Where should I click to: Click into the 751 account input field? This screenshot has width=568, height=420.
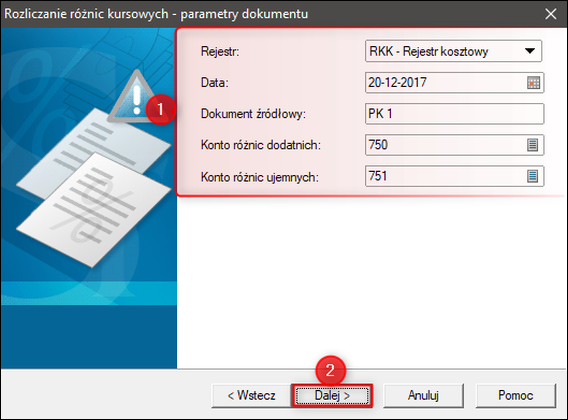(454, 176)
